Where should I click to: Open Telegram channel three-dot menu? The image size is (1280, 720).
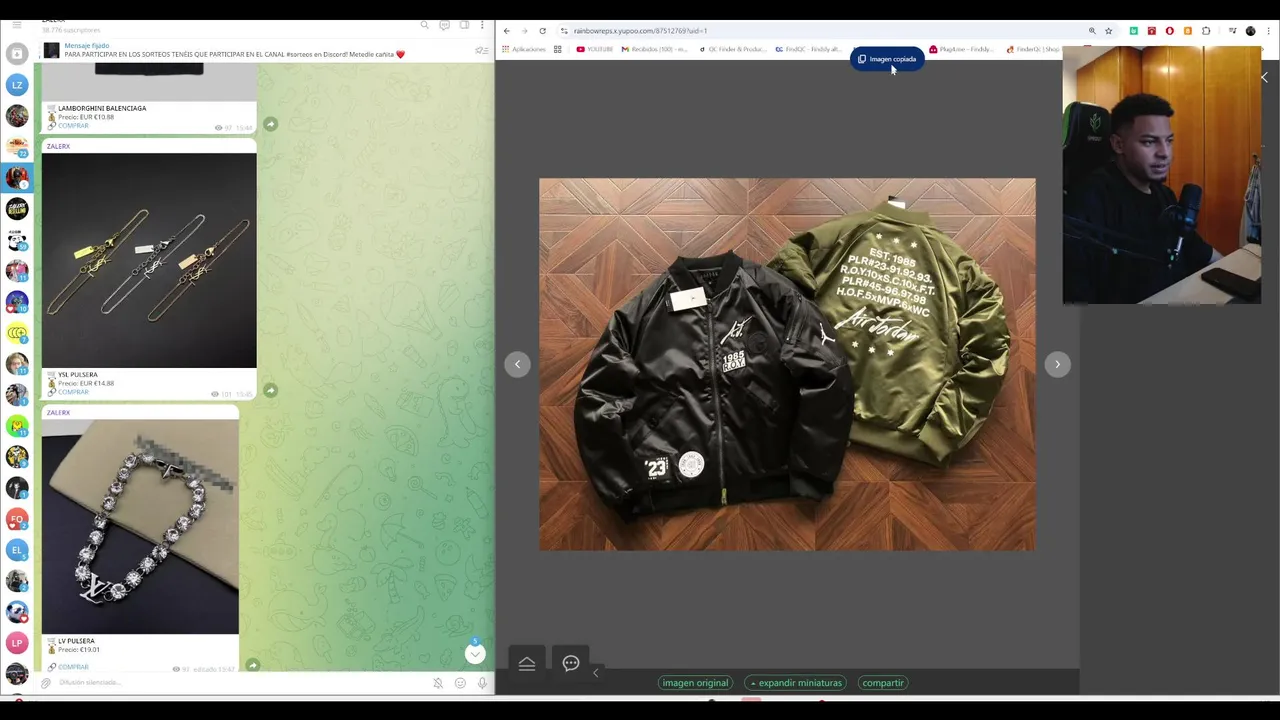coord(483,25)
